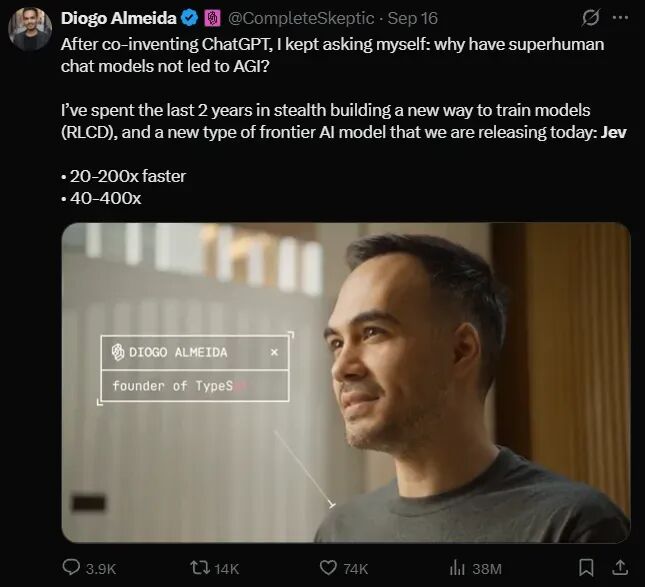Open the @CompleteSkeptic handle link
The image size is (645, 587).
coord(301,19)
